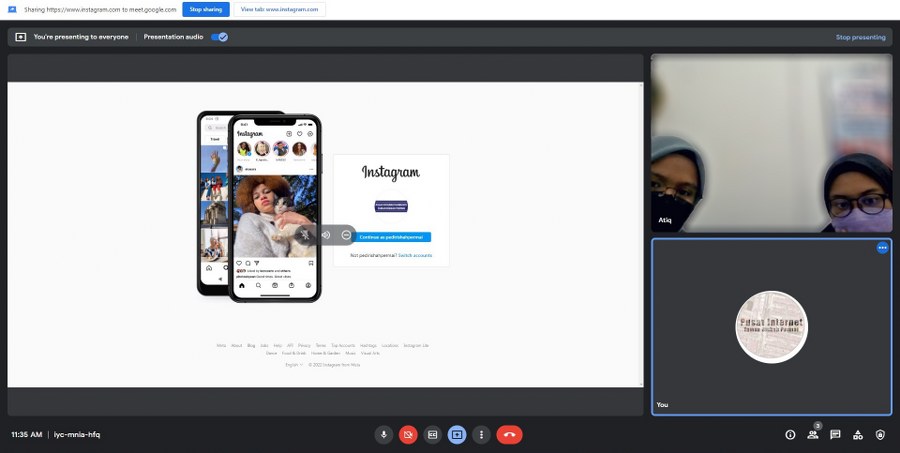Open the About footer link

click(236, 346)
